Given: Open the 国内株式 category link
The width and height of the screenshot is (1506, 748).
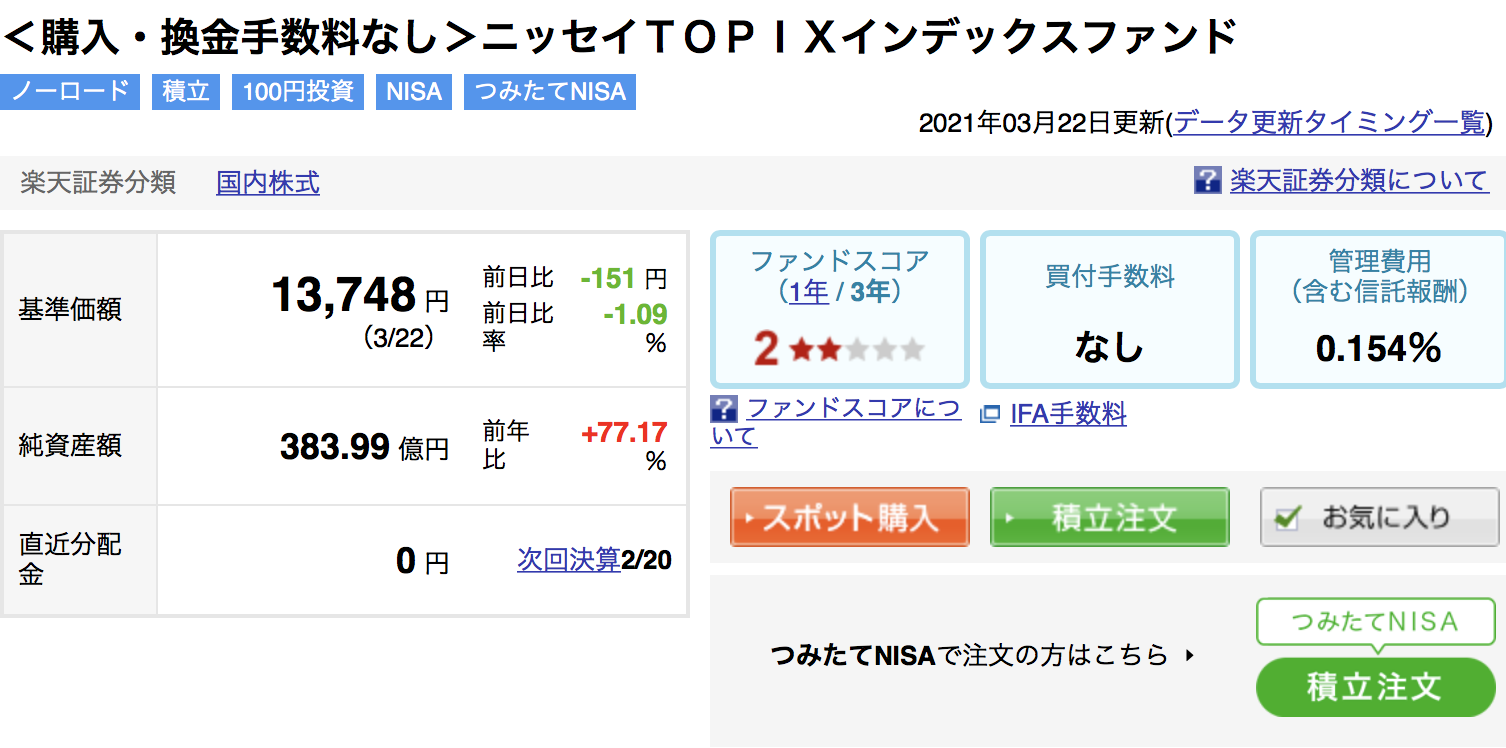Looking at the screenshot, I should point(268,183).
